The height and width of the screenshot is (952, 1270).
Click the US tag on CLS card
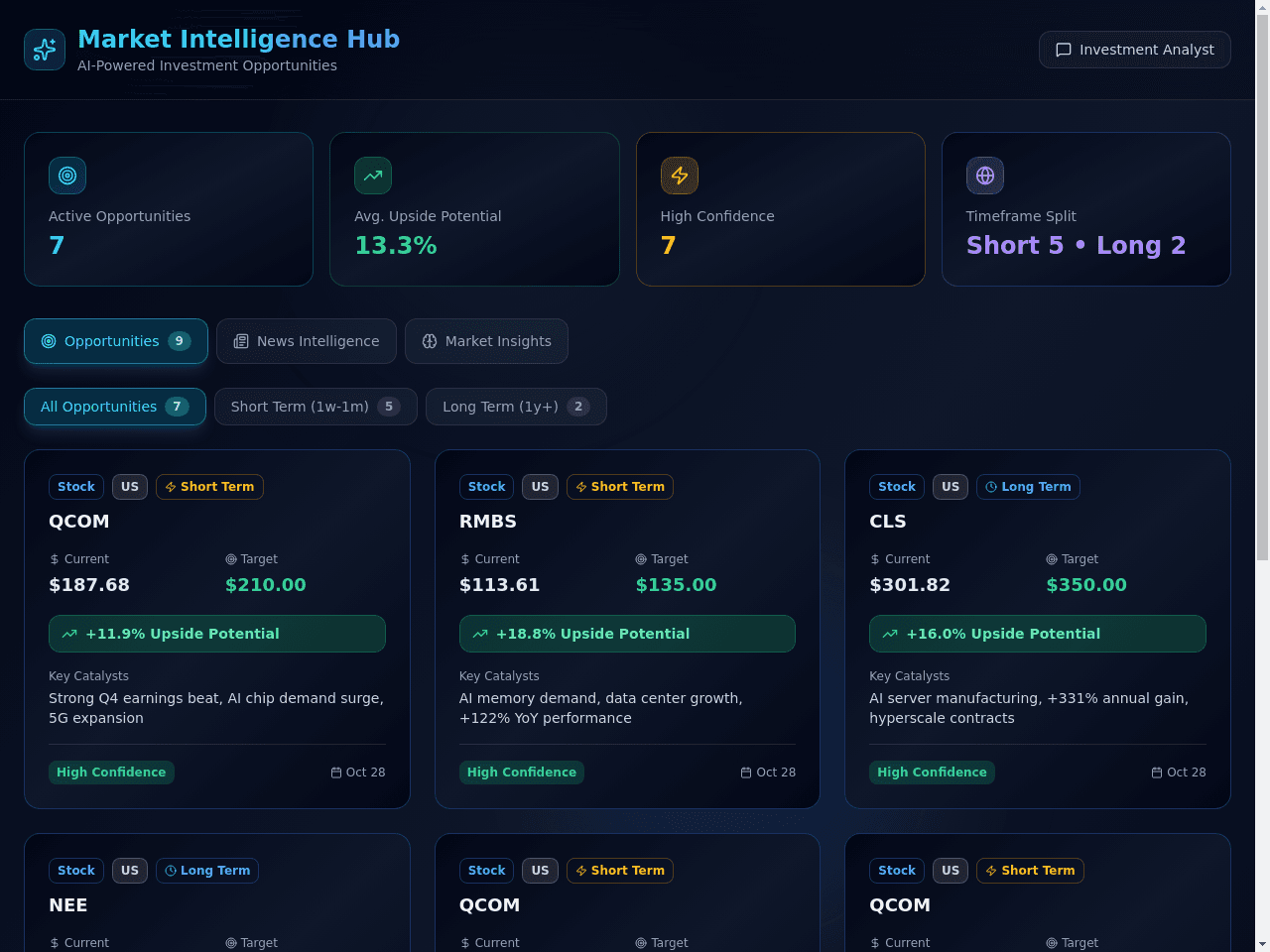pos(951,487)
